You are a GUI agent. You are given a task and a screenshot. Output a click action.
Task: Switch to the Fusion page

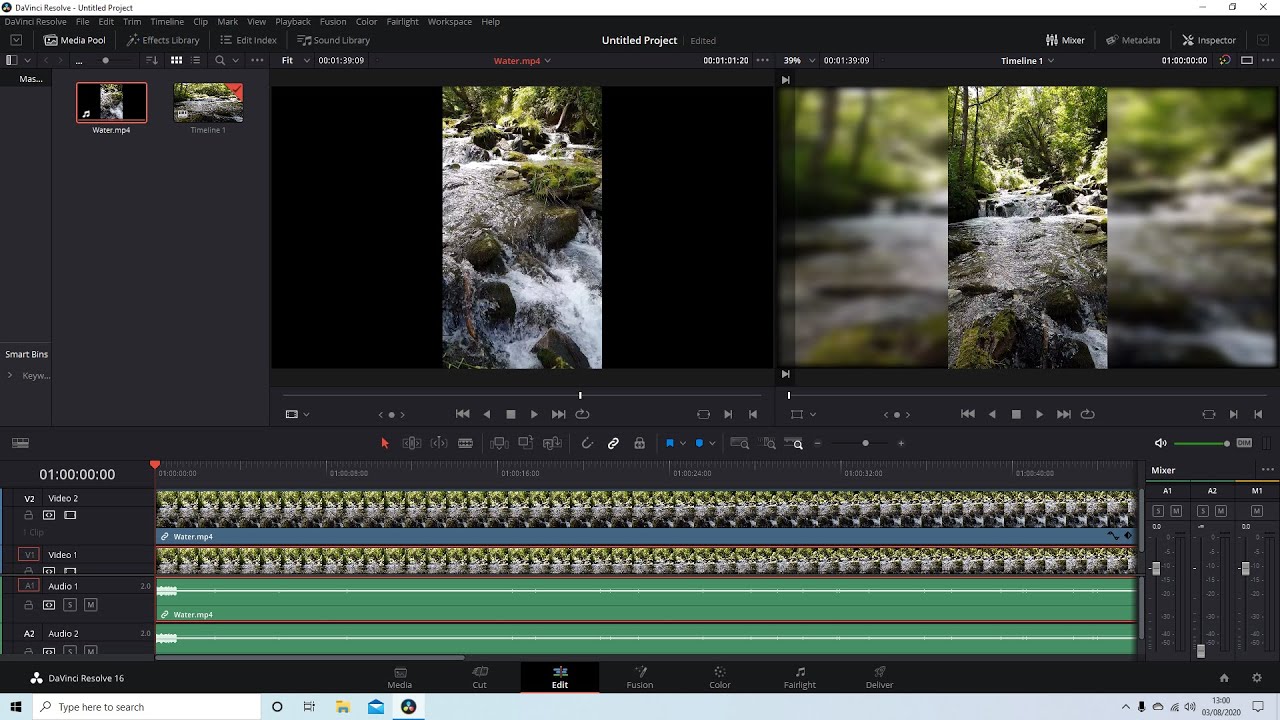pos(640,677)
